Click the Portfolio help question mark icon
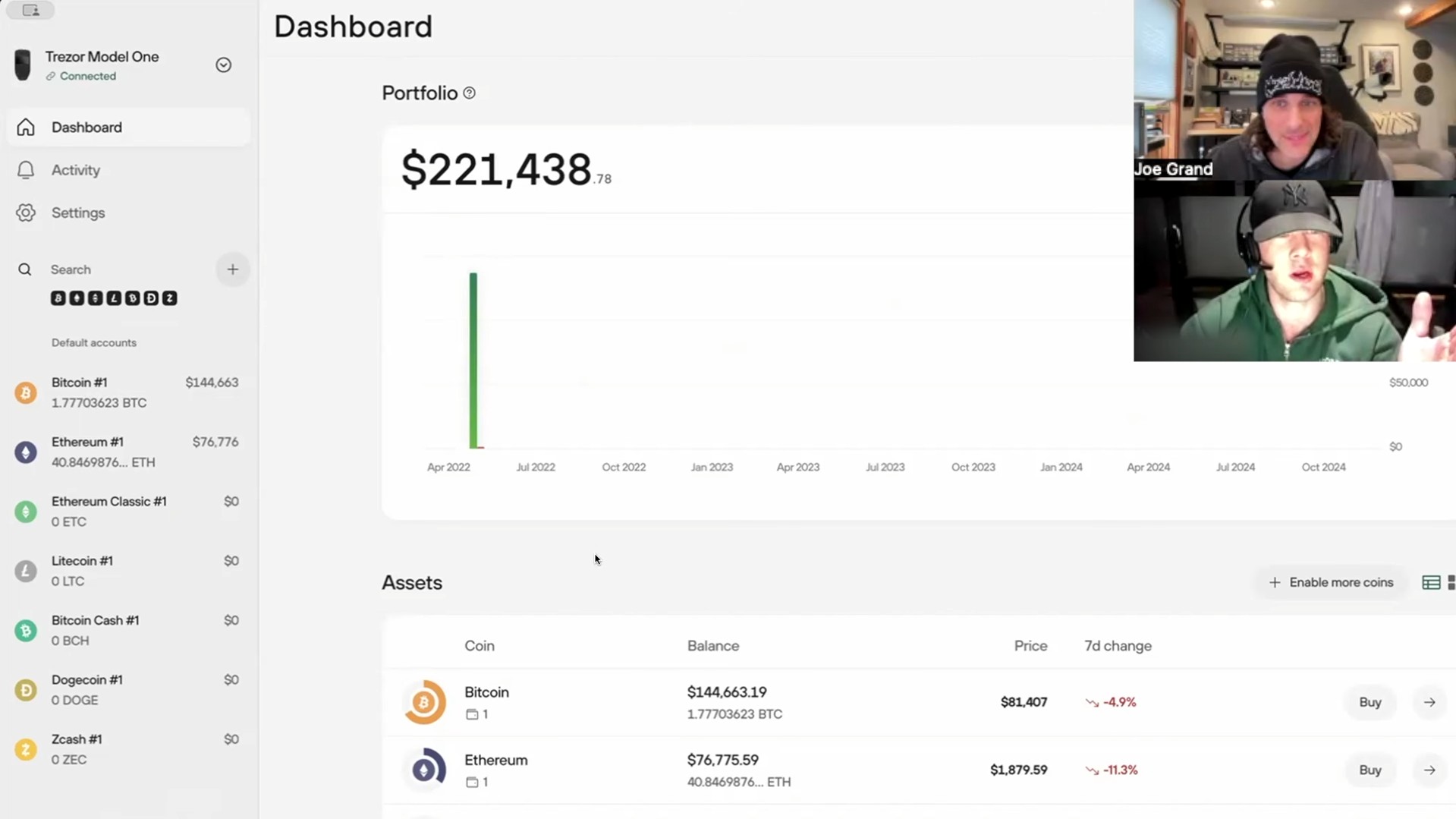 (x=469, y=93)
